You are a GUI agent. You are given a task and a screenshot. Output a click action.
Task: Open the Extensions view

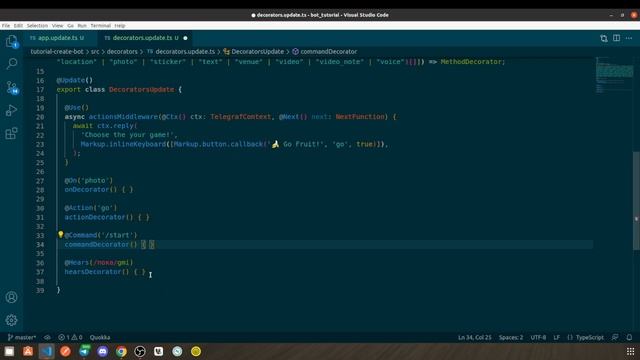(11, 133)
